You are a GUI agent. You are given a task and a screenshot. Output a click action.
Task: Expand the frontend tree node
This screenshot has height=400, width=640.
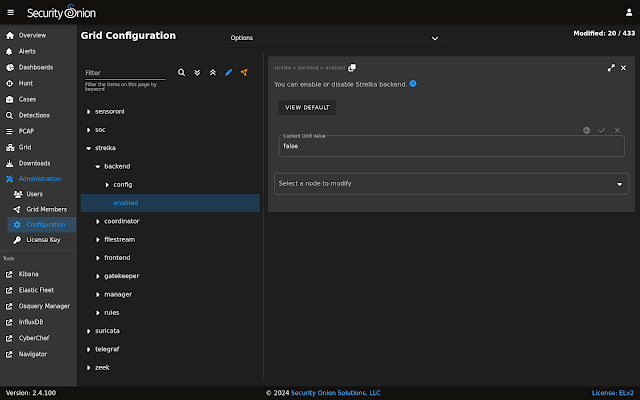point(98,258)
